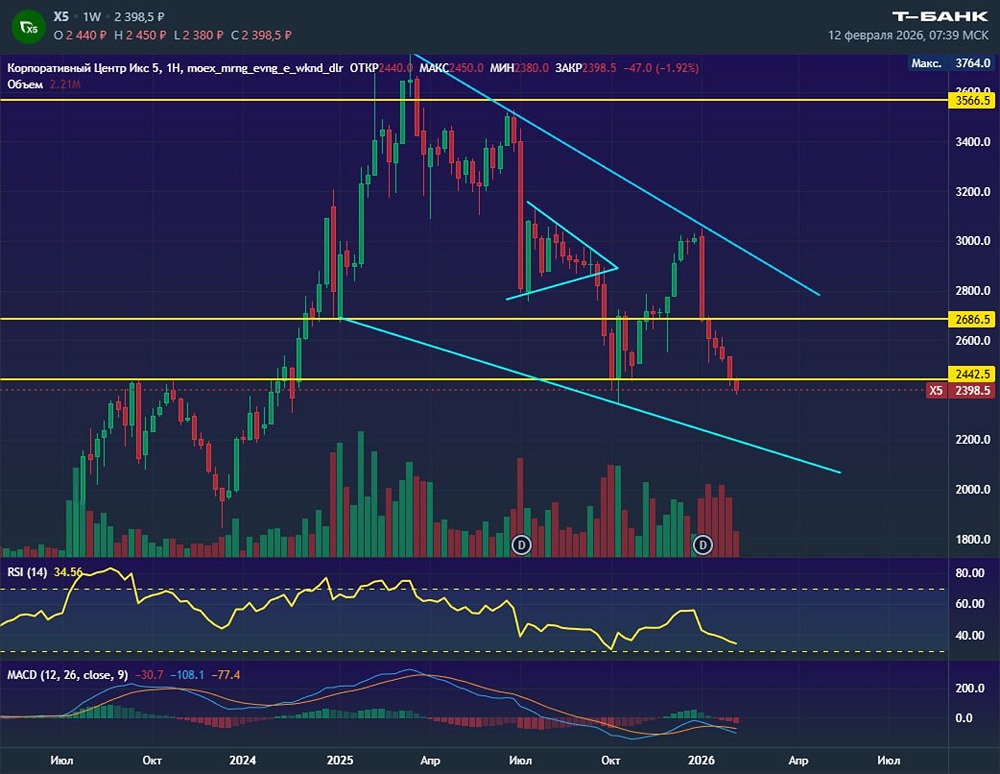Click the X5 ticker name in header

pyautogui.click(x=61, y=17)
